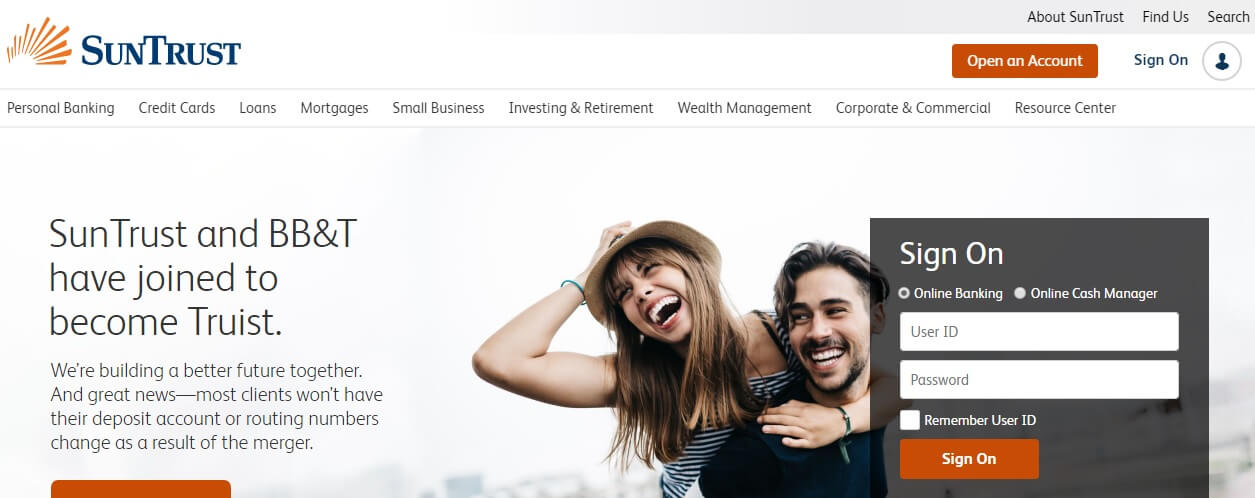This screenshot has width=1255, height=498.
Task: Click the SunTrust sunburst logo
Action: pos(123,43)
